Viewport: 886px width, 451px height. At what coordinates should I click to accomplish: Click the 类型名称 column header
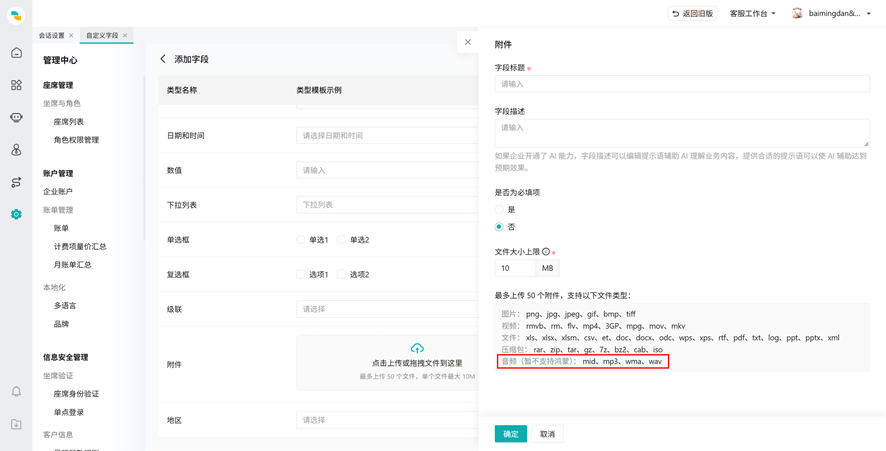pyautogui.click(x=181, y=90)
